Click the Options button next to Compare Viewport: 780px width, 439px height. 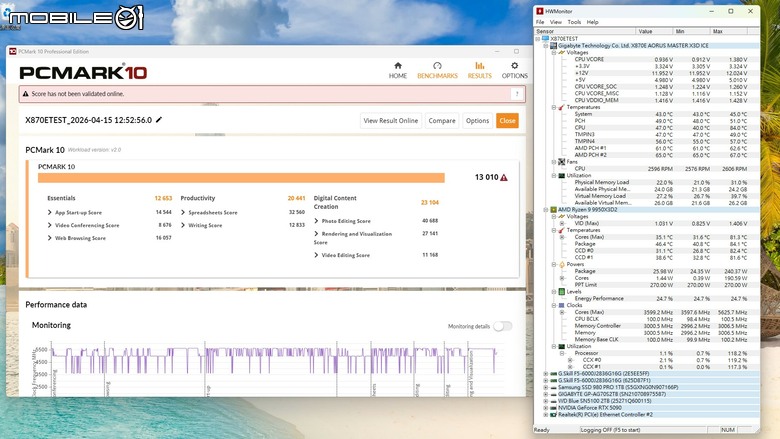(x=477, y=120)
